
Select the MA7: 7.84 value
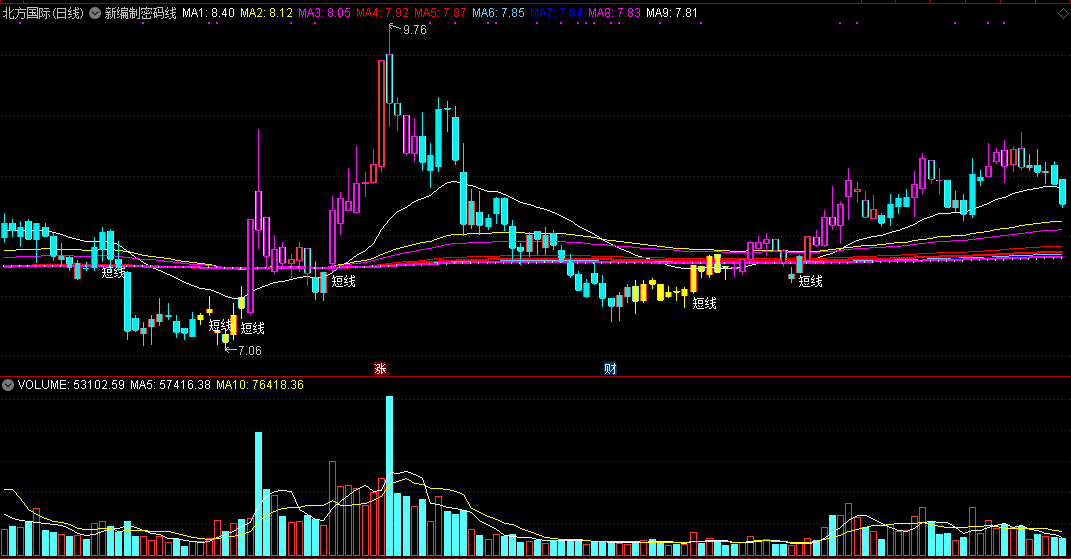click(557, 13)
